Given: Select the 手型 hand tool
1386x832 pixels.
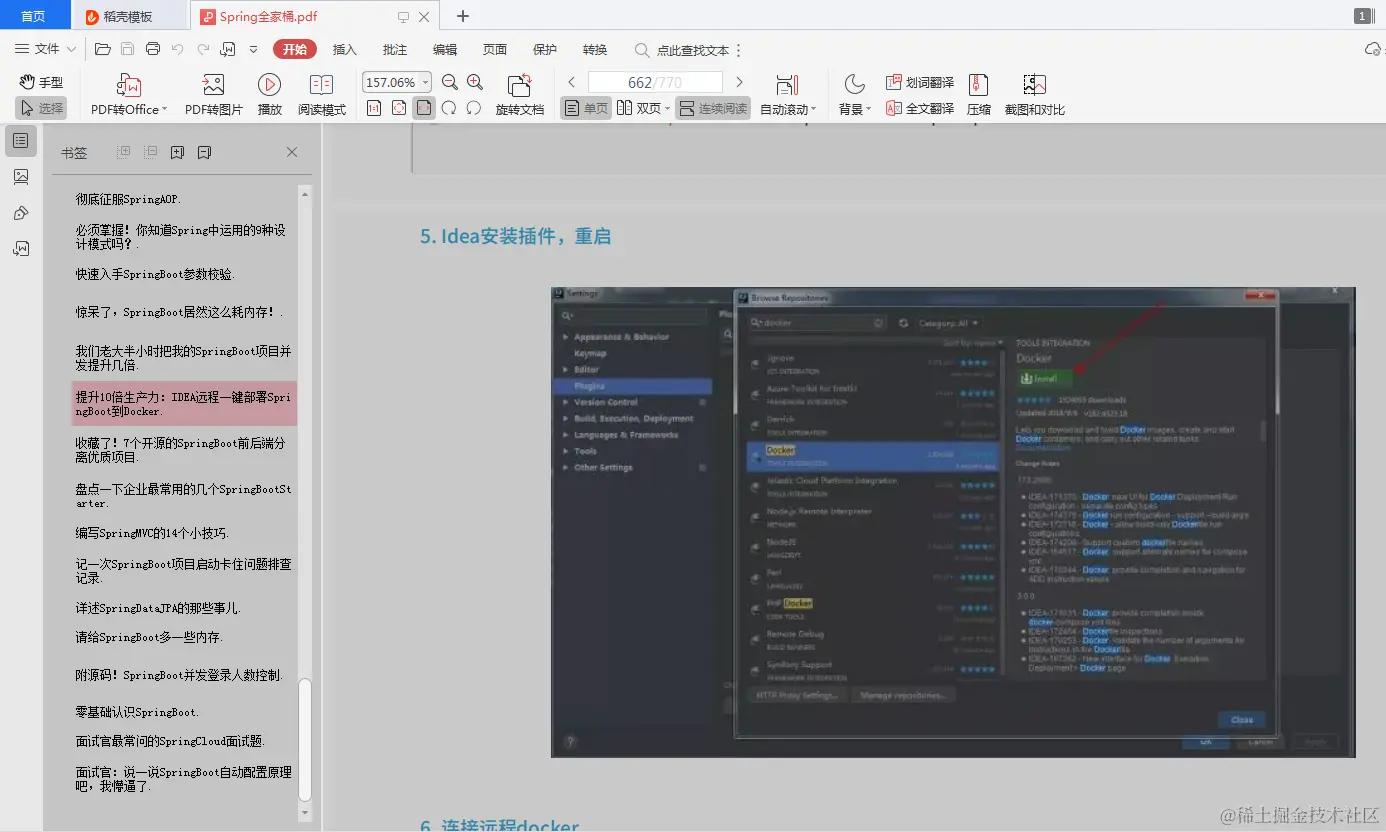Looking at the screenshot, I should point(40,82).
